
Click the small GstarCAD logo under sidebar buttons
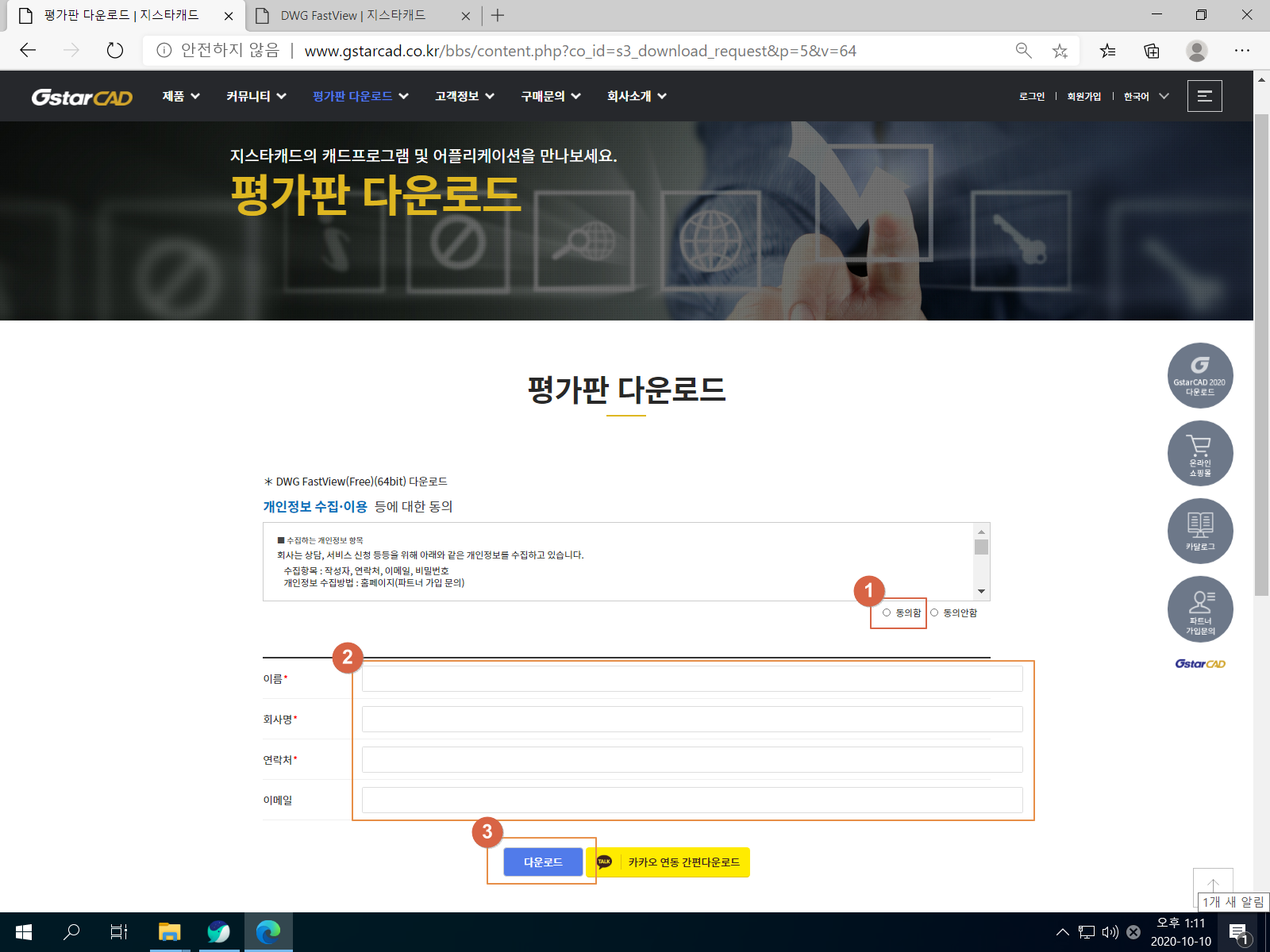tap(1199, 664)
